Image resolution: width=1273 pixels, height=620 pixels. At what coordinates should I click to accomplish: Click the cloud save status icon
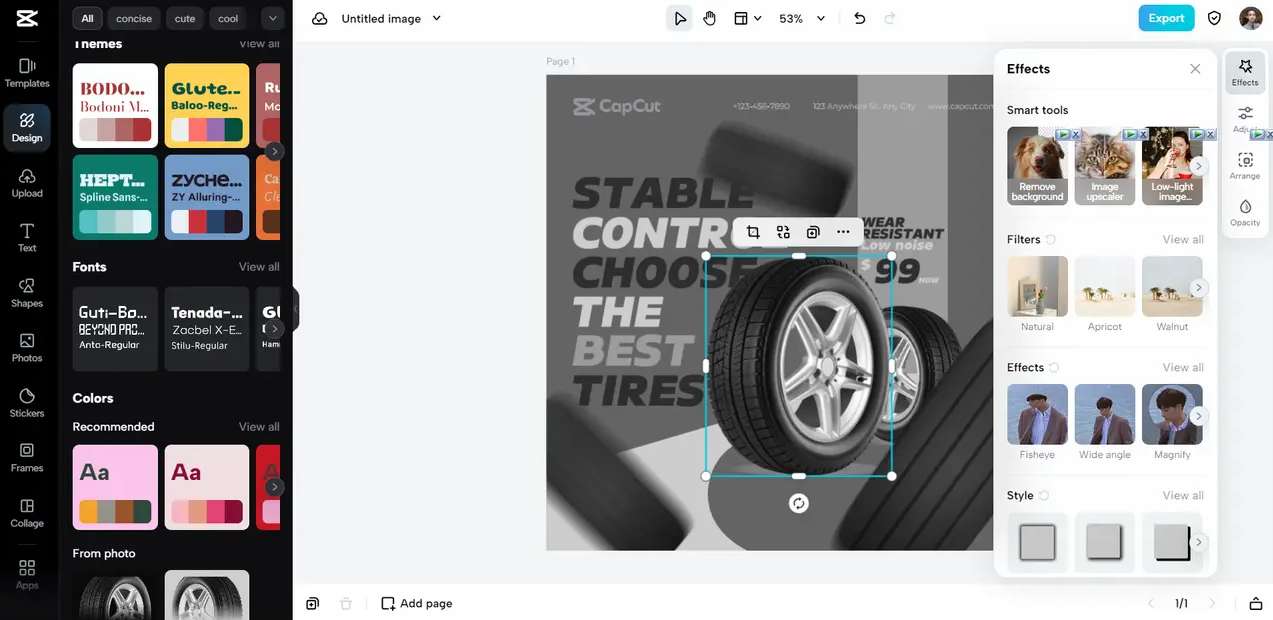click(320, 18)
